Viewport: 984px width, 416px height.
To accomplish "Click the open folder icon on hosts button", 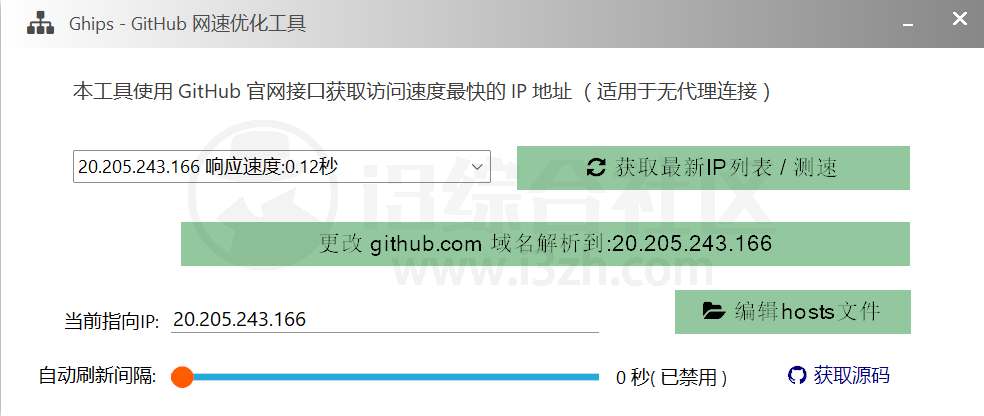I will coord(714,311).
